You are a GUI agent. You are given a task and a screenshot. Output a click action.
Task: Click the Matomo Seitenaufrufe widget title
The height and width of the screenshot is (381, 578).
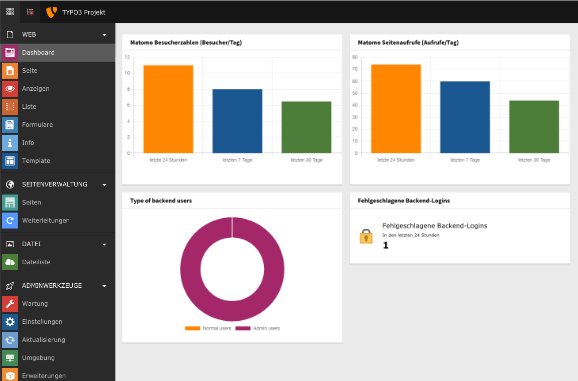[408, 43]
